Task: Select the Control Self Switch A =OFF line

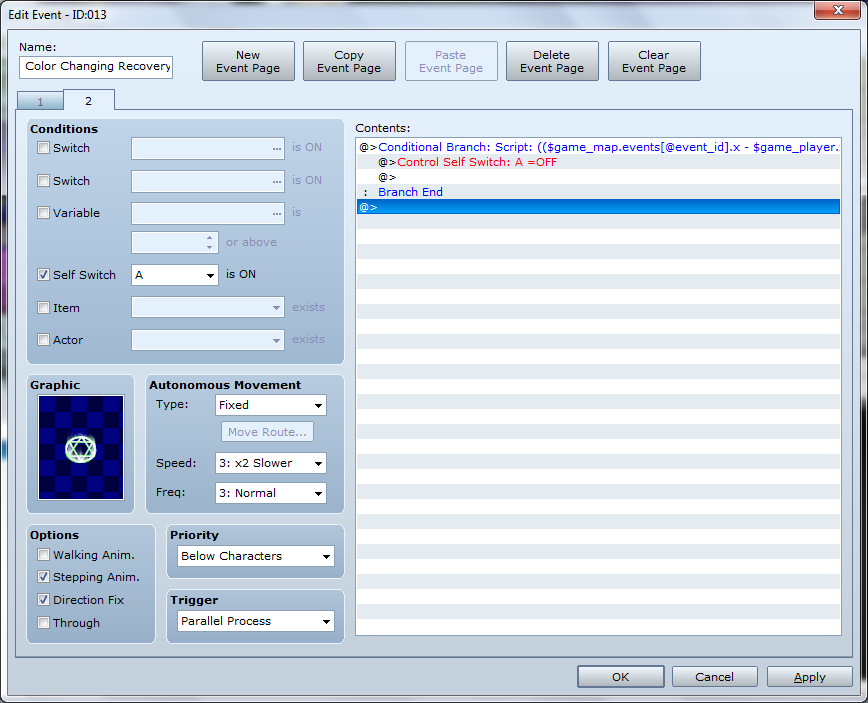Action: [598, 162]
